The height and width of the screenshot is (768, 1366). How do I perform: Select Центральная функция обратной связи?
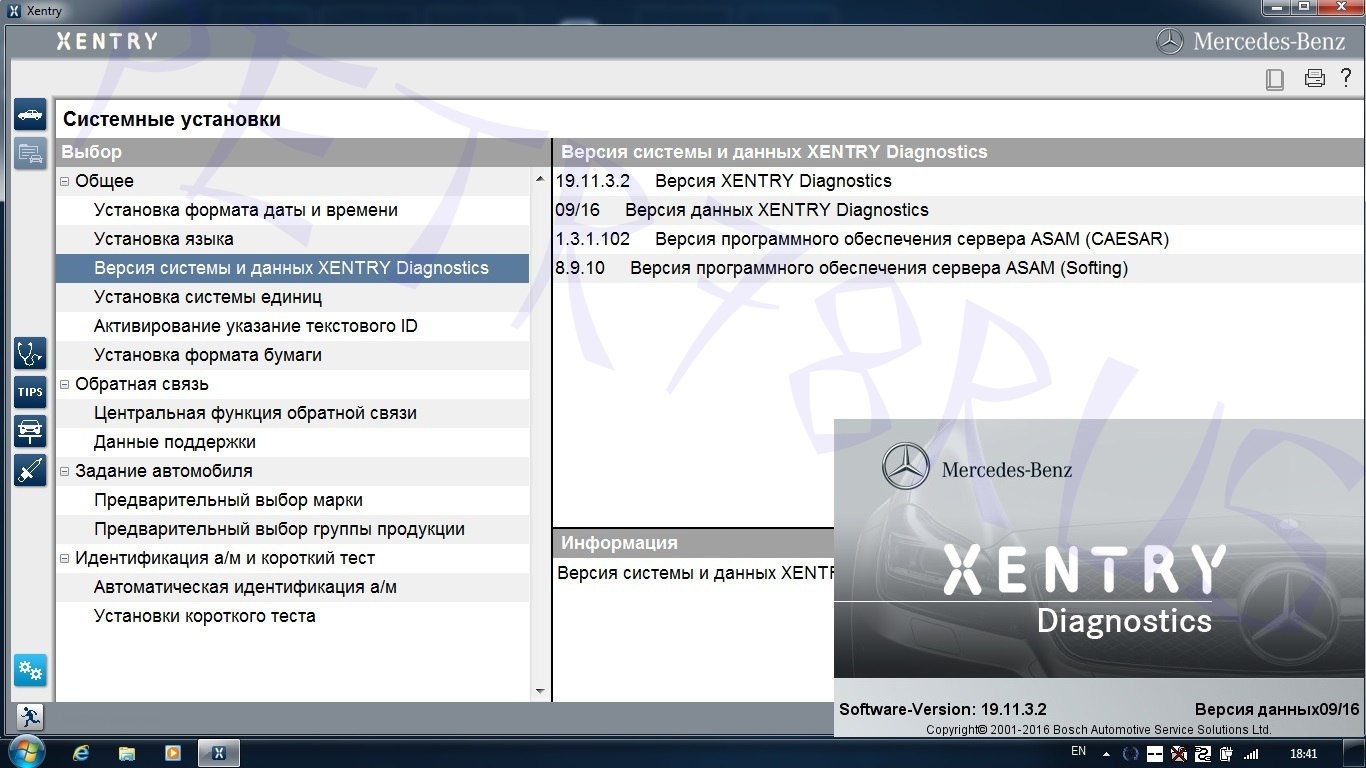click(x=292, y=413)
